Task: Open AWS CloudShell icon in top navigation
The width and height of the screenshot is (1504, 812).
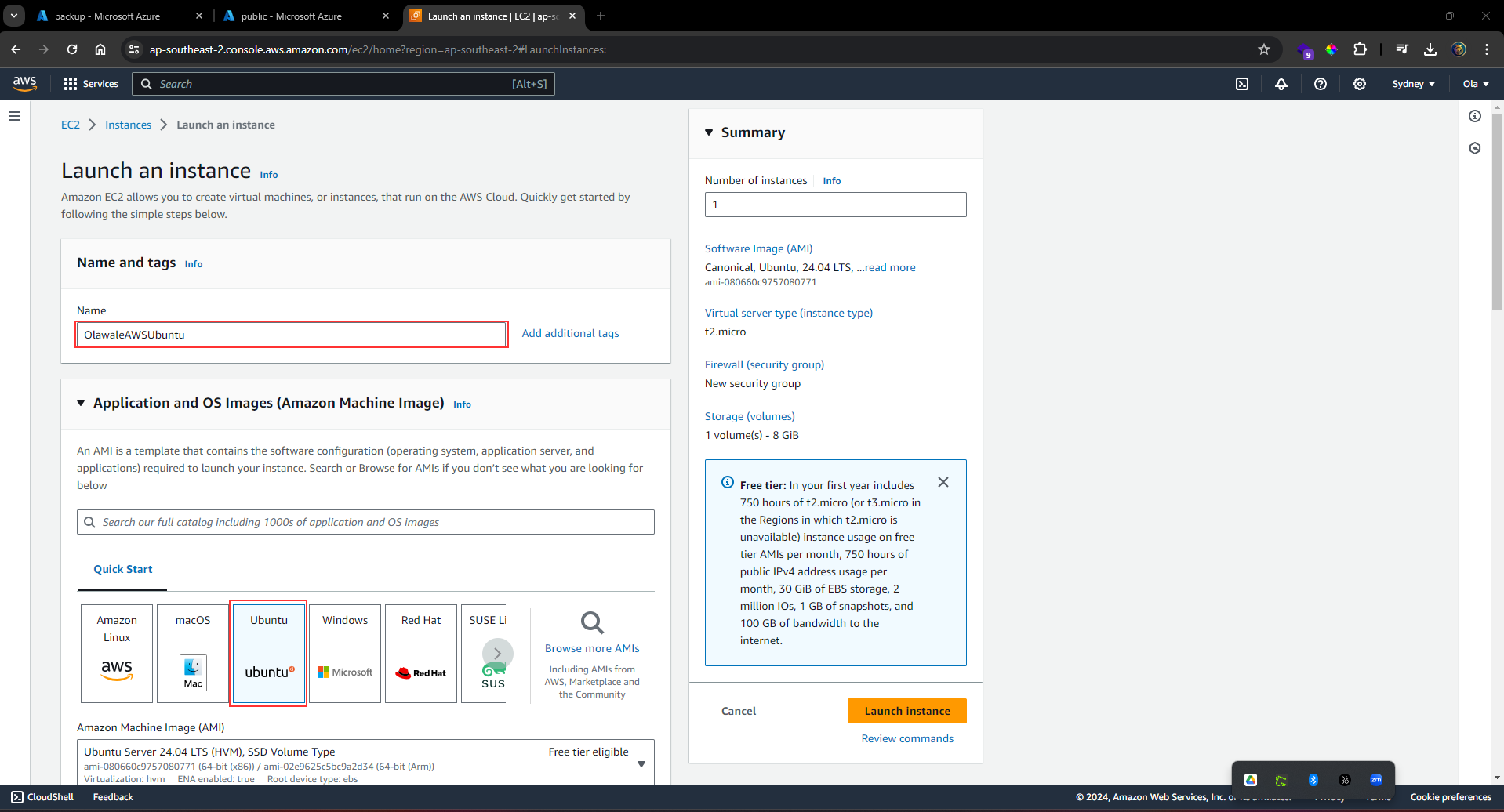Action: tap(1242, 84)
